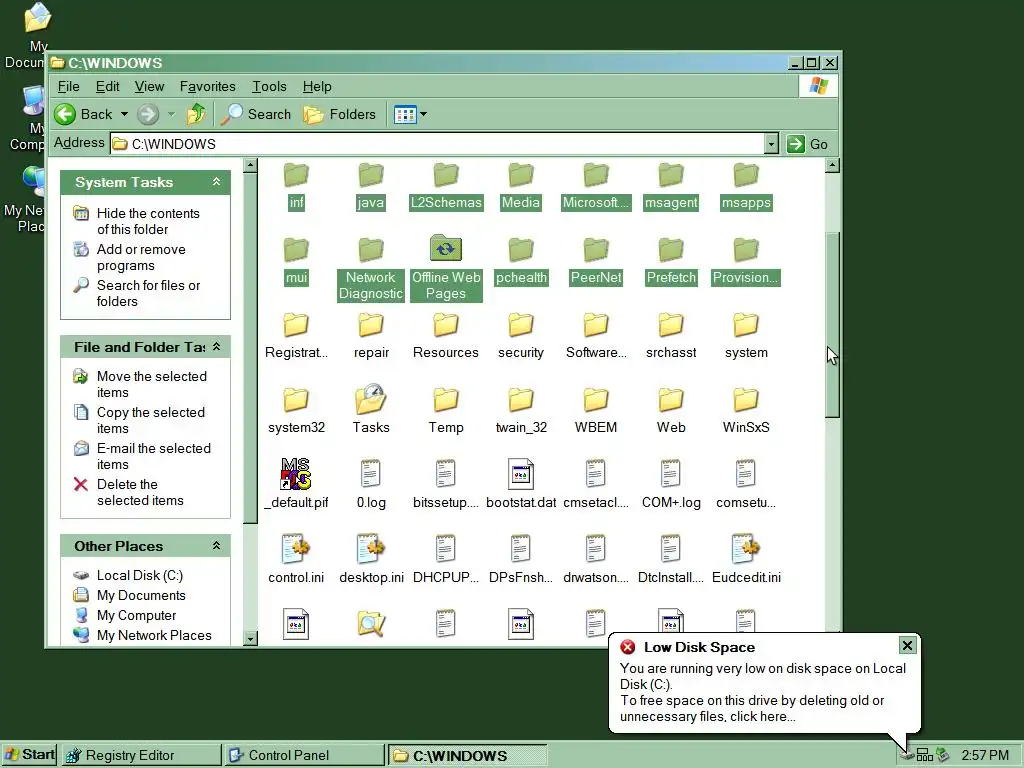Click the file list vertical scrollbar thumb
Viewport: 1024px width, 768px height.
[x=832, y=325]
